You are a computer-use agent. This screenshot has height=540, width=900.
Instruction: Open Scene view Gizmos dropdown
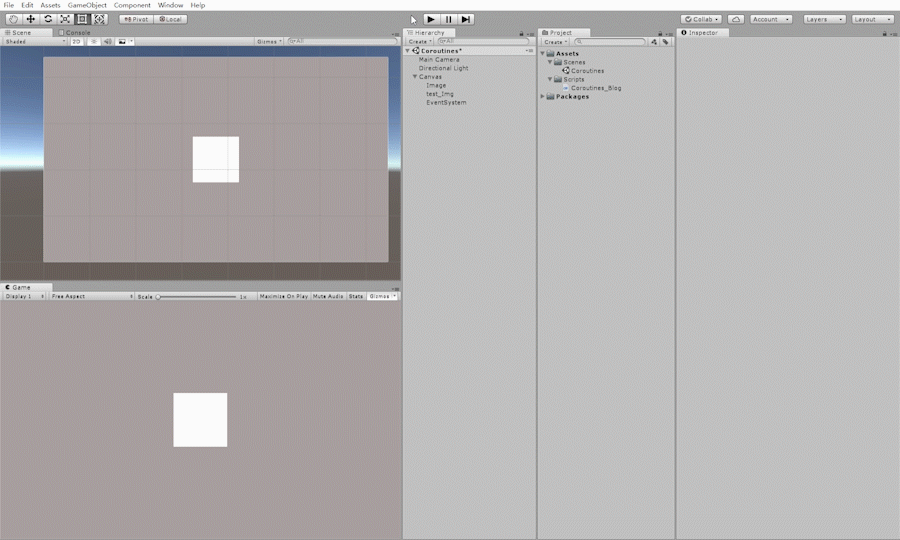click(269, 41)
